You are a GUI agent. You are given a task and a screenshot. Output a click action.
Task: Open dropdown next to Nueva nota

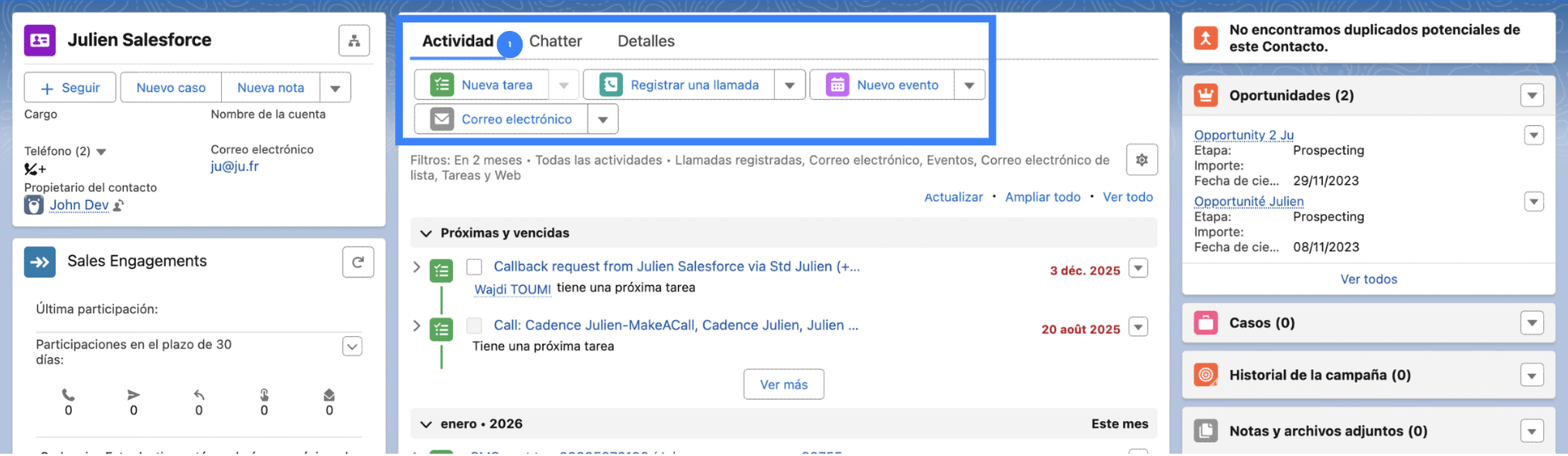335,88
